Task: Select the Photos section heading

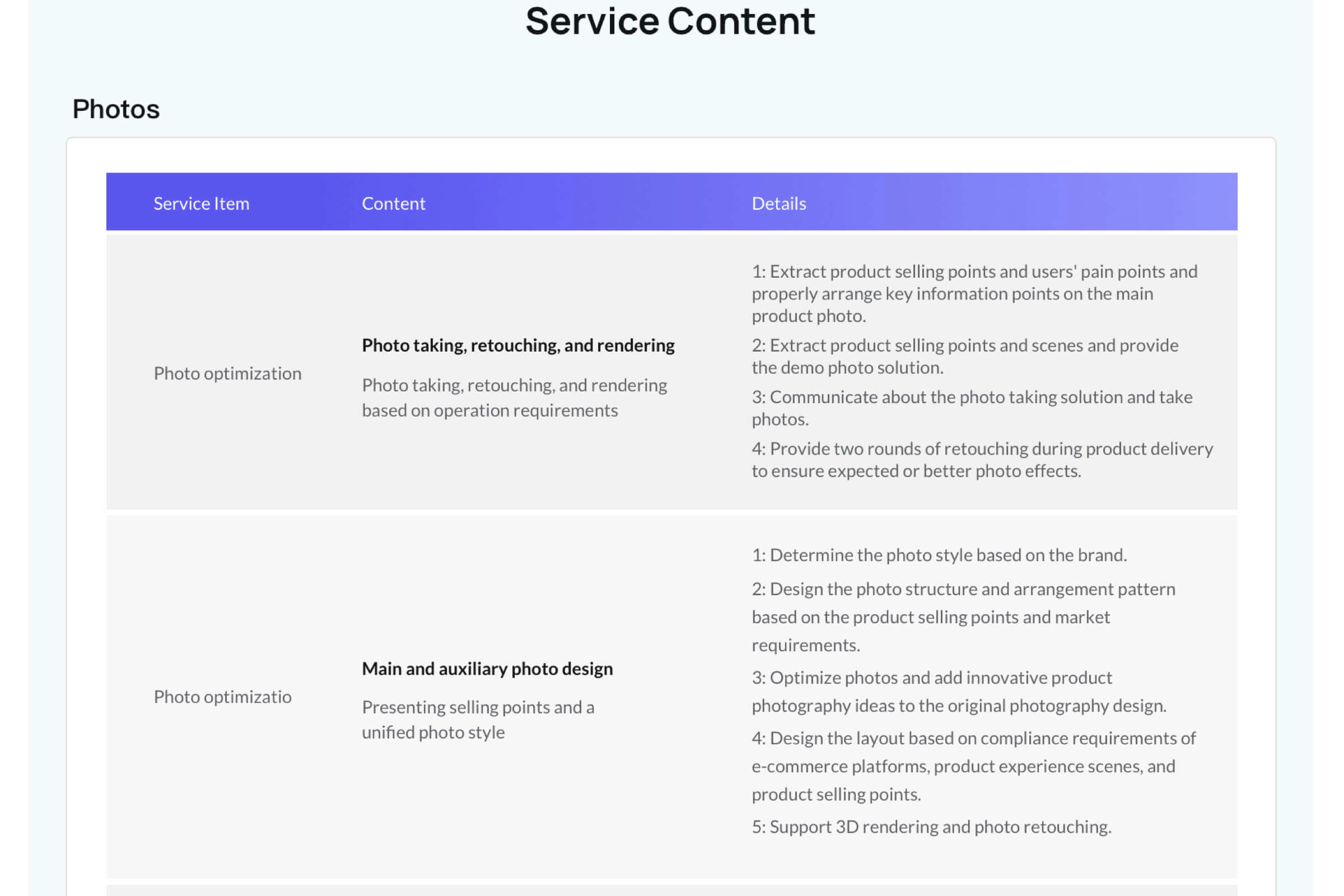Action: click(x=116, y=109)
